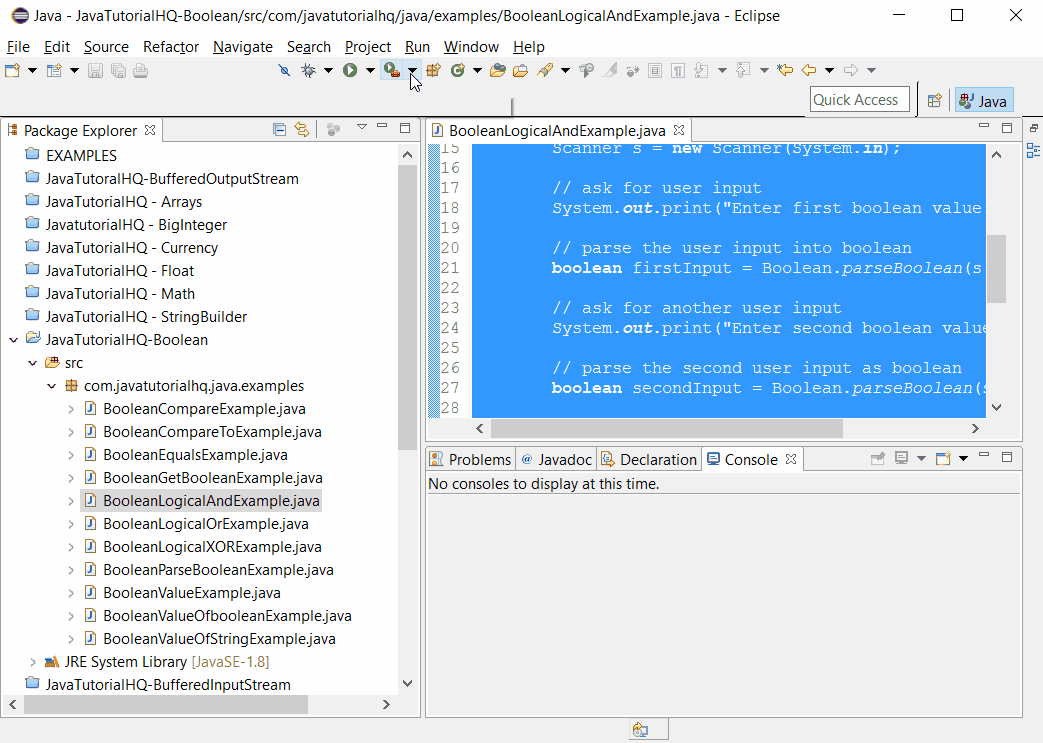The image size is (1043, 743).
Task: Click the Open Task icon
Action: (x=520, y=70)
